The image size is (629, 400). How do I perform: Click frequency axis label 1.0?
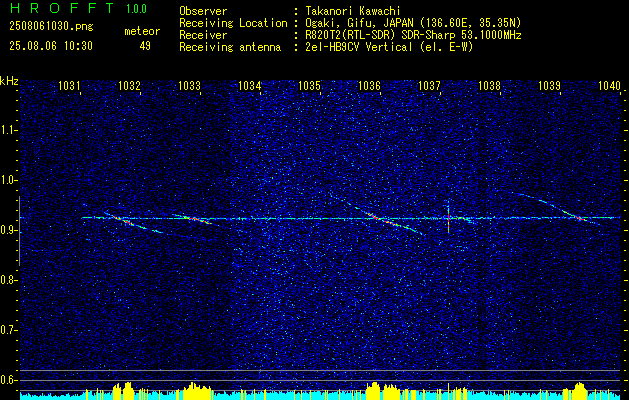(x=8, y=181)
